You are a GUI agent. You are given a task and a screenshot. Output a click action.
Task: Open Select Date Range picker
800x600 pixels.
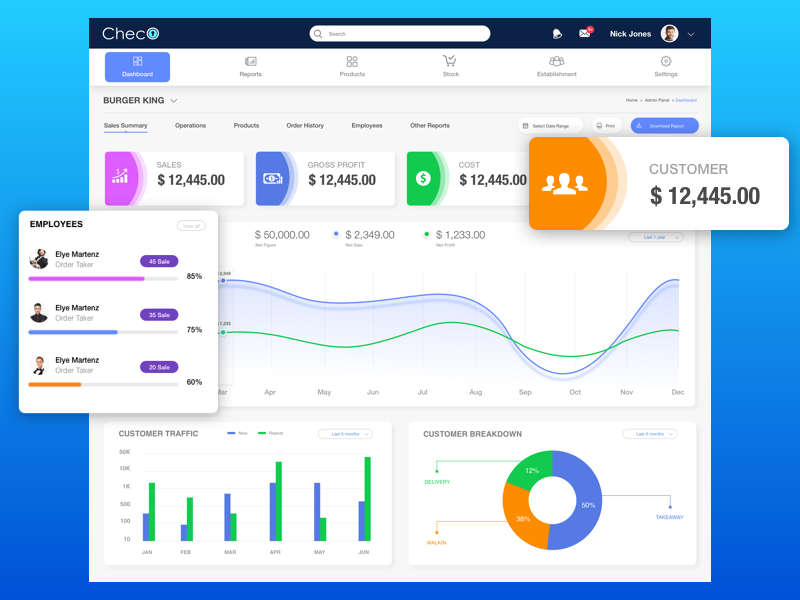tap(551, 126)
